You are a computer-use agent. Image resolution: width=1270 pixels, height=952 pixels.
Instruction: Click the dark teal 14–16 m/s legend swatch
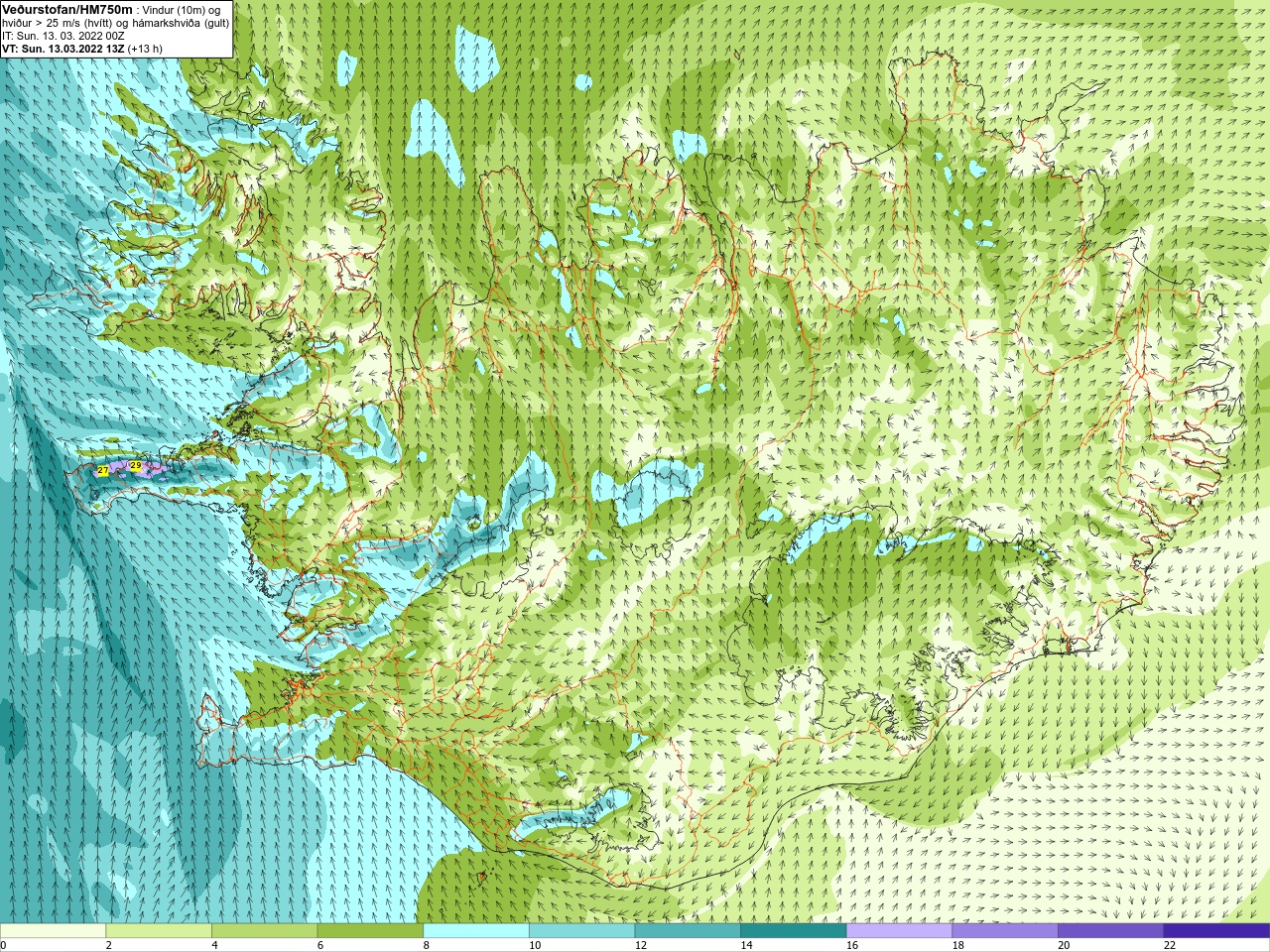click(x=794, y=931)
